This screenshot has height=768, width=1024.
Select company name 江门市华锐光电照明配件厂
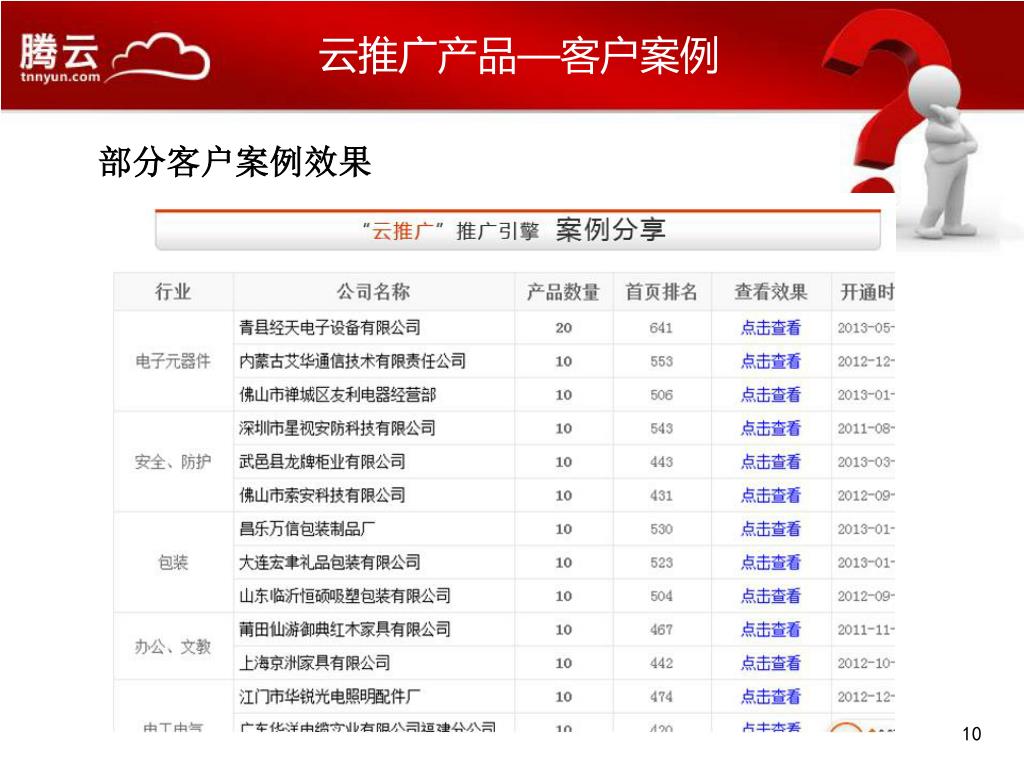330,696
